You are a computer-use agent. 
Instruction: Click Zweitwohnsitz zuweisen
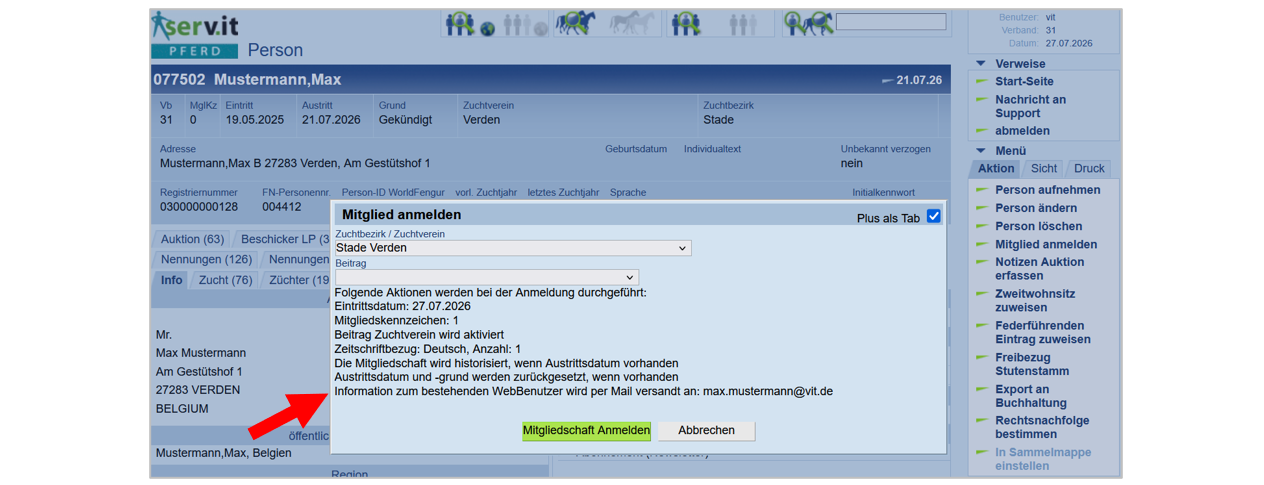(x=1035, y=301)
